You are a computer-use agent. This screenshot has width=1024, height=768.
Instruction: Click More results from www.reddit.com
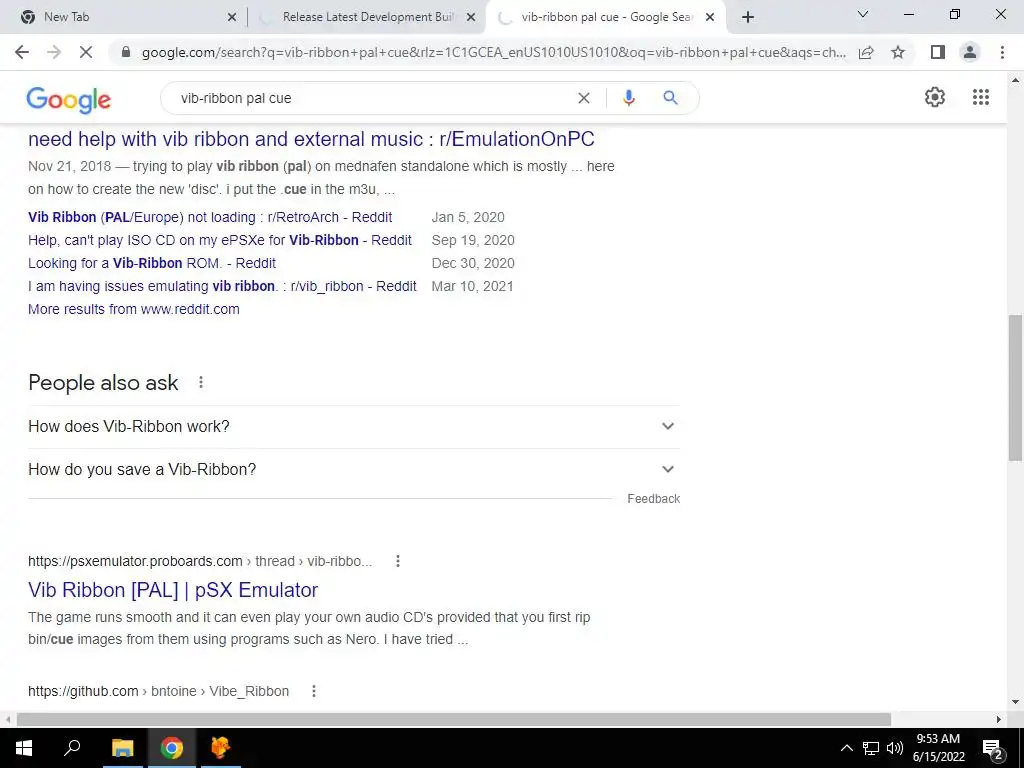(x=134, y=309)
